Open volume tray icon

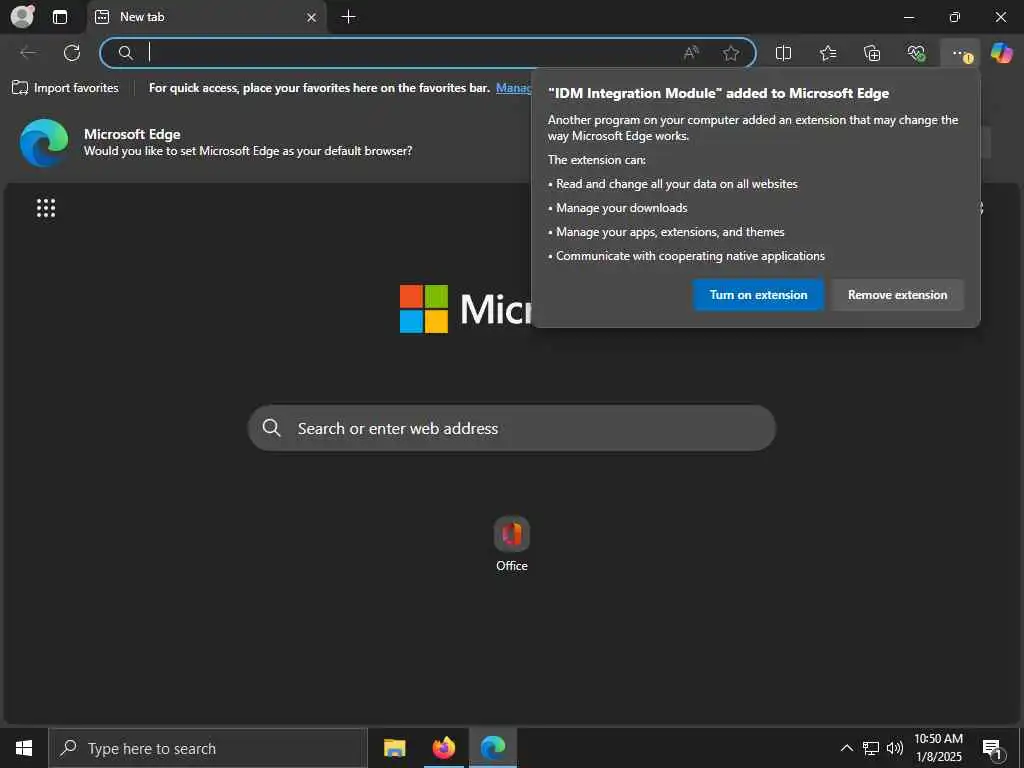(x=895, y=748)
